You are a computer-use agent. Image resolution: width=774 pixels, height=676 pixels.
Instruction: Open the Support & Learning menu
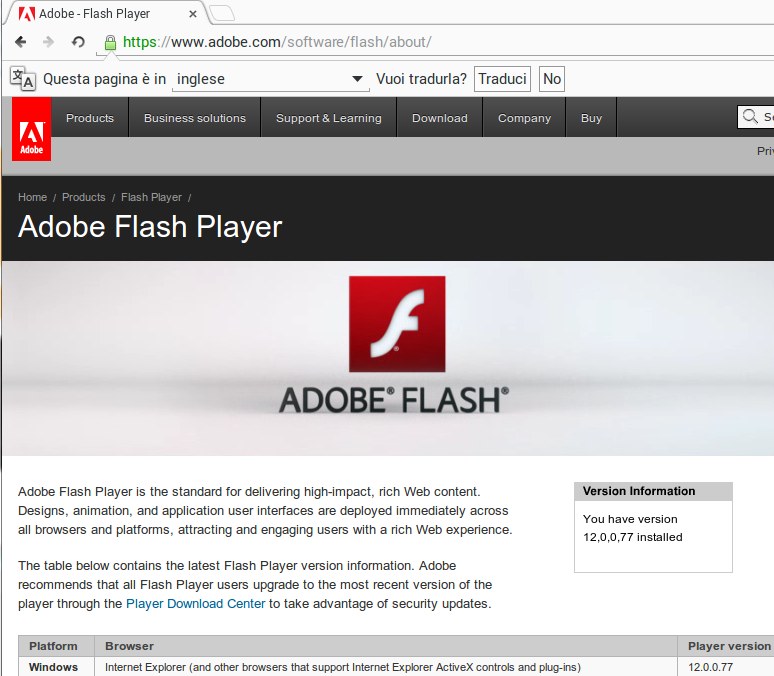pos(329,118)
